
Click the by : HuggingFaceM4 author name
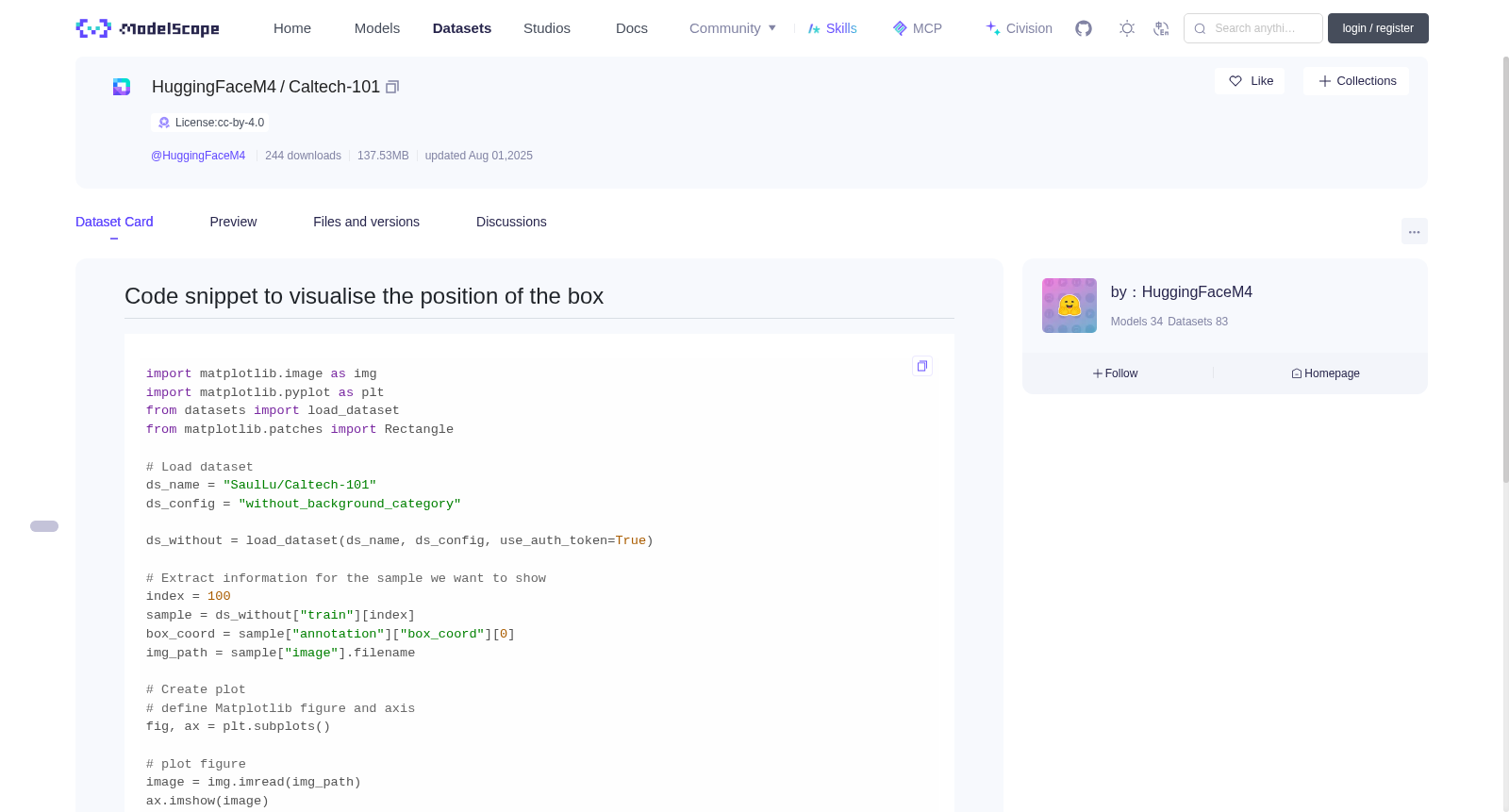coord(1182,292)
